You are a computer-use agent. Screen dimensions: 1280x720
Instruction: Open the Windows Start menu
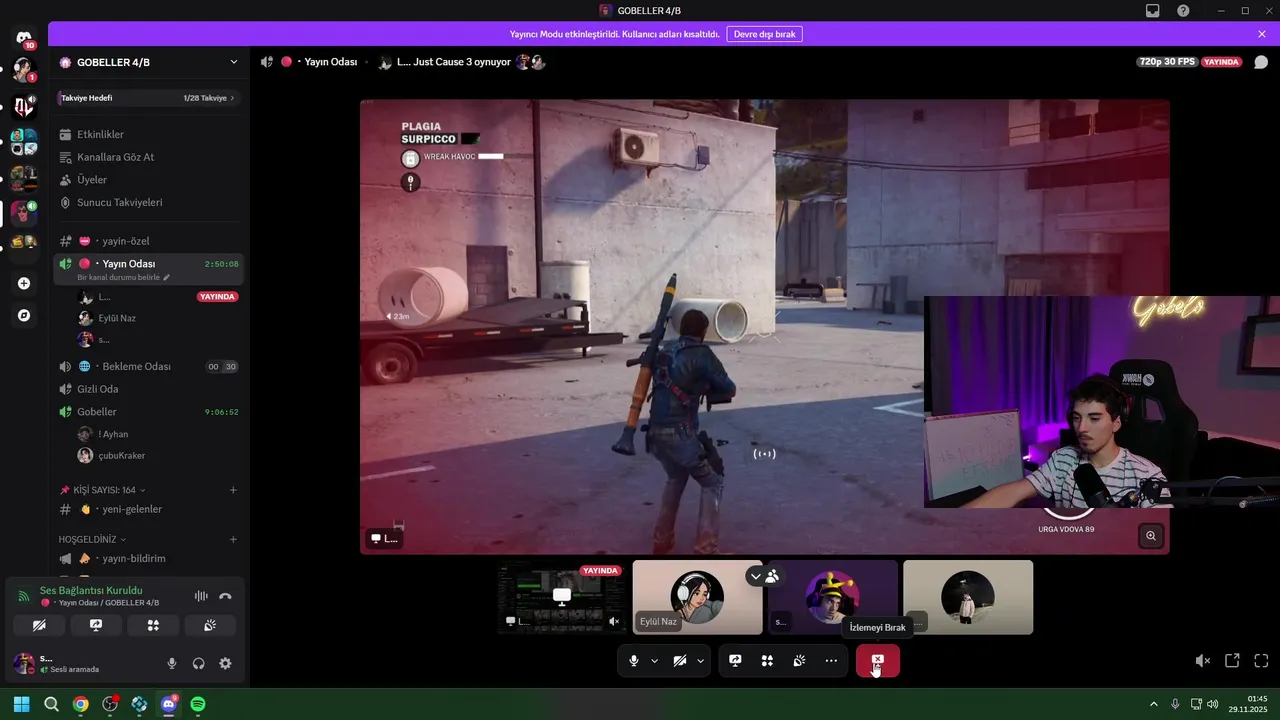21,704
